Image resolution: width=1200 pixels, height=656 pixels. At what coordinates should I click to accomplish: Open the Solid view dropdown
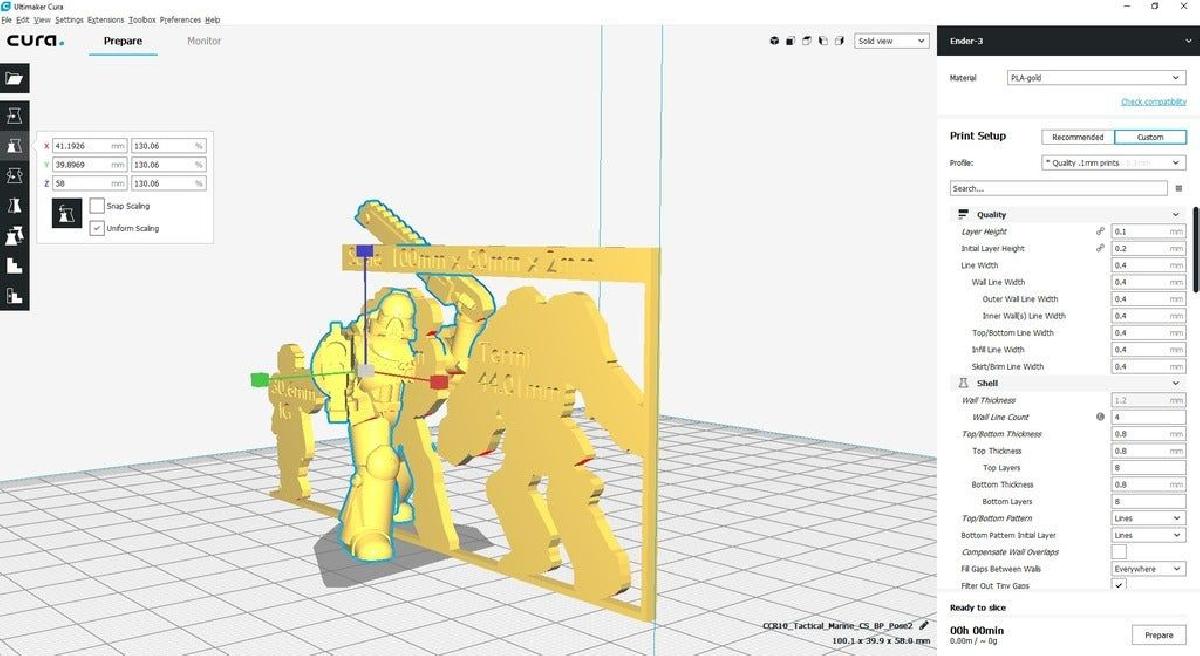[x=891, y=41]
